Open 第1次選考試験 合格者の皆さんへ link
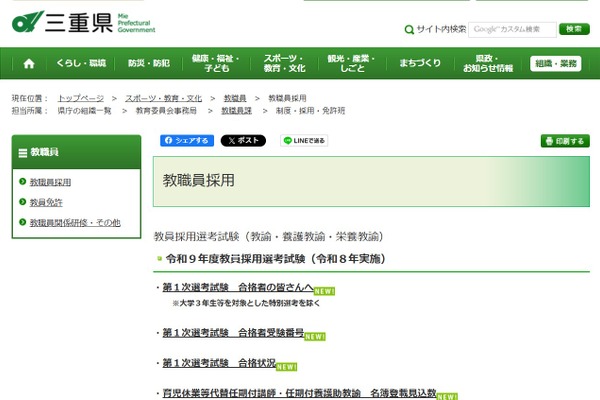The width and height of the screenshot is (600, 400). click(x=238, y=287)
